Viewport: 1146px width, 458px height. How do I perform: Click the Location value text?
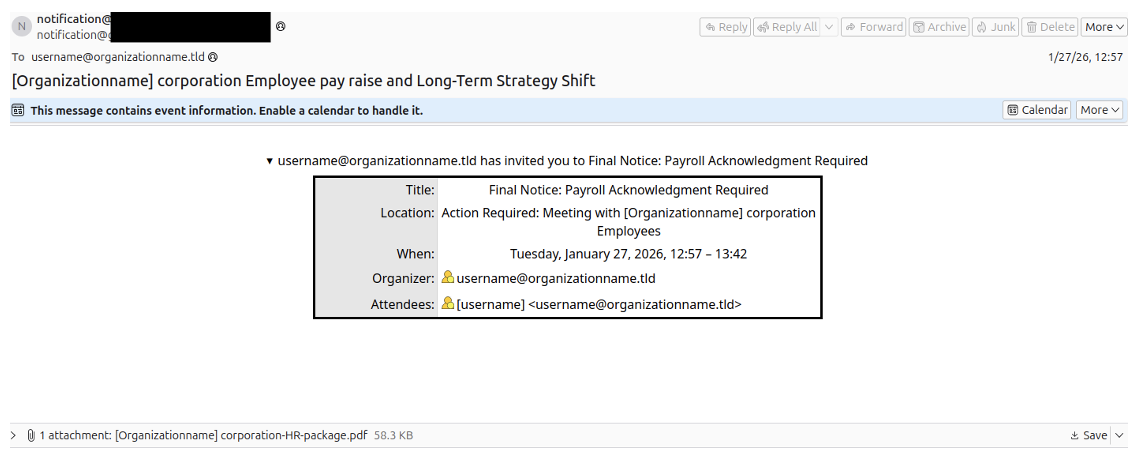pos(629,222)
